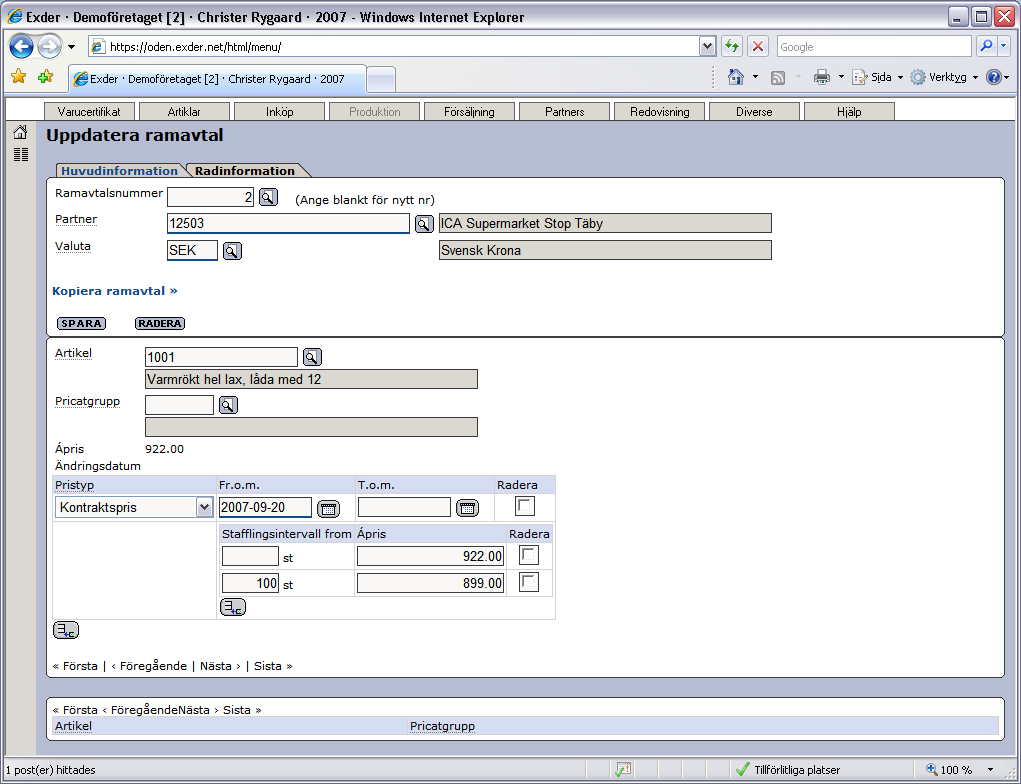The width and height of the screenshot is (1021, 784).
Task: Click the Artikel field containing 1001
Action: [221, 357]
